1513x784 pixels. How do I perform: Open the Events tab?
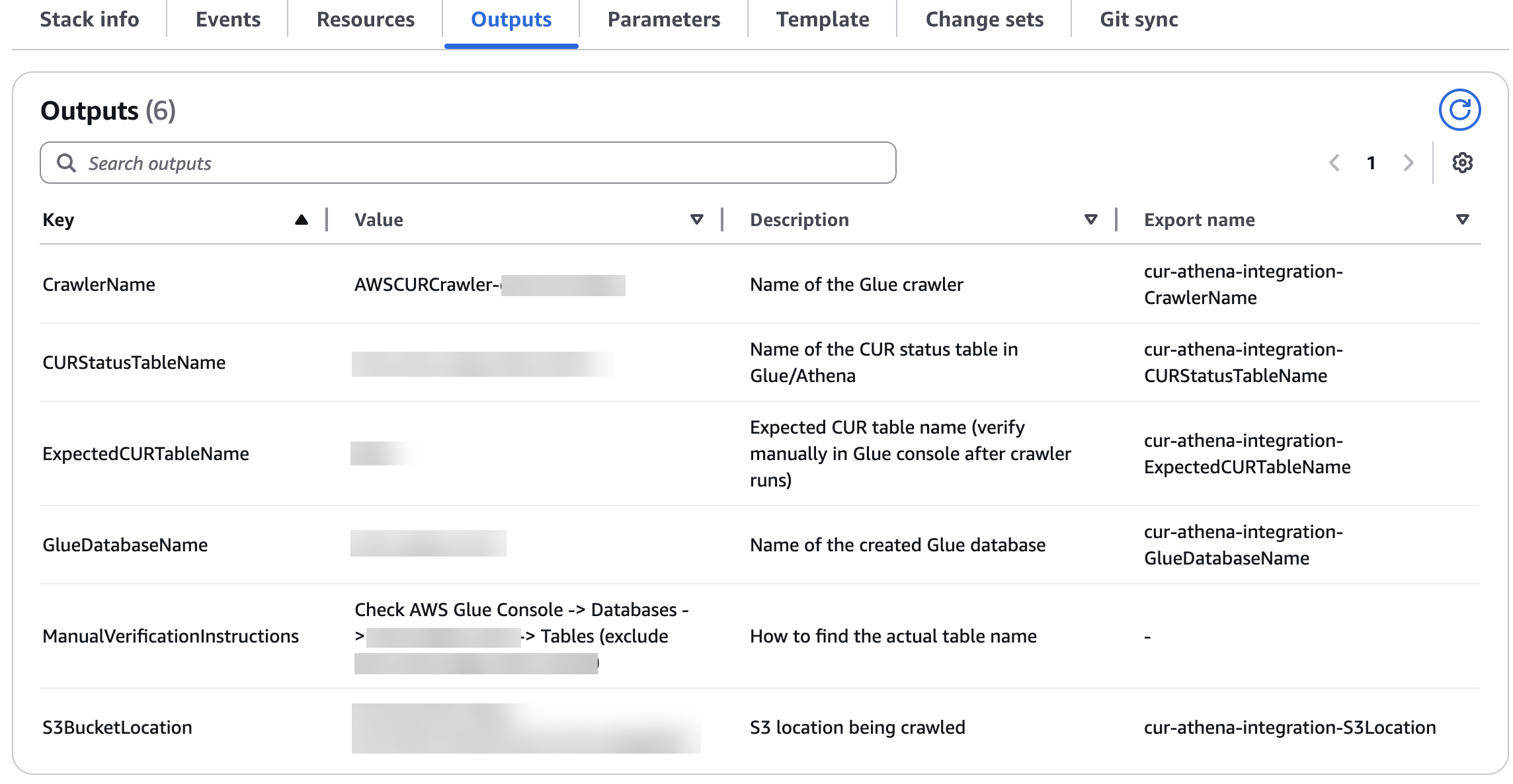click(x=228, y=20)
